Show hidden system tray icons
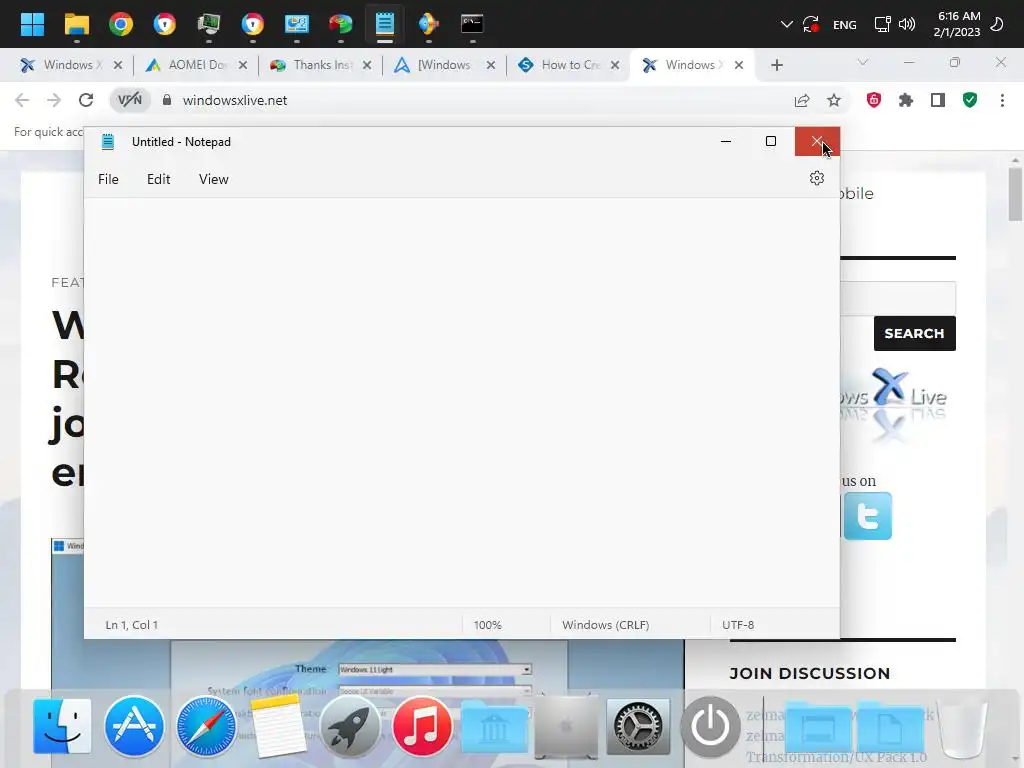 pyautogui.click(x=786, y=25)
